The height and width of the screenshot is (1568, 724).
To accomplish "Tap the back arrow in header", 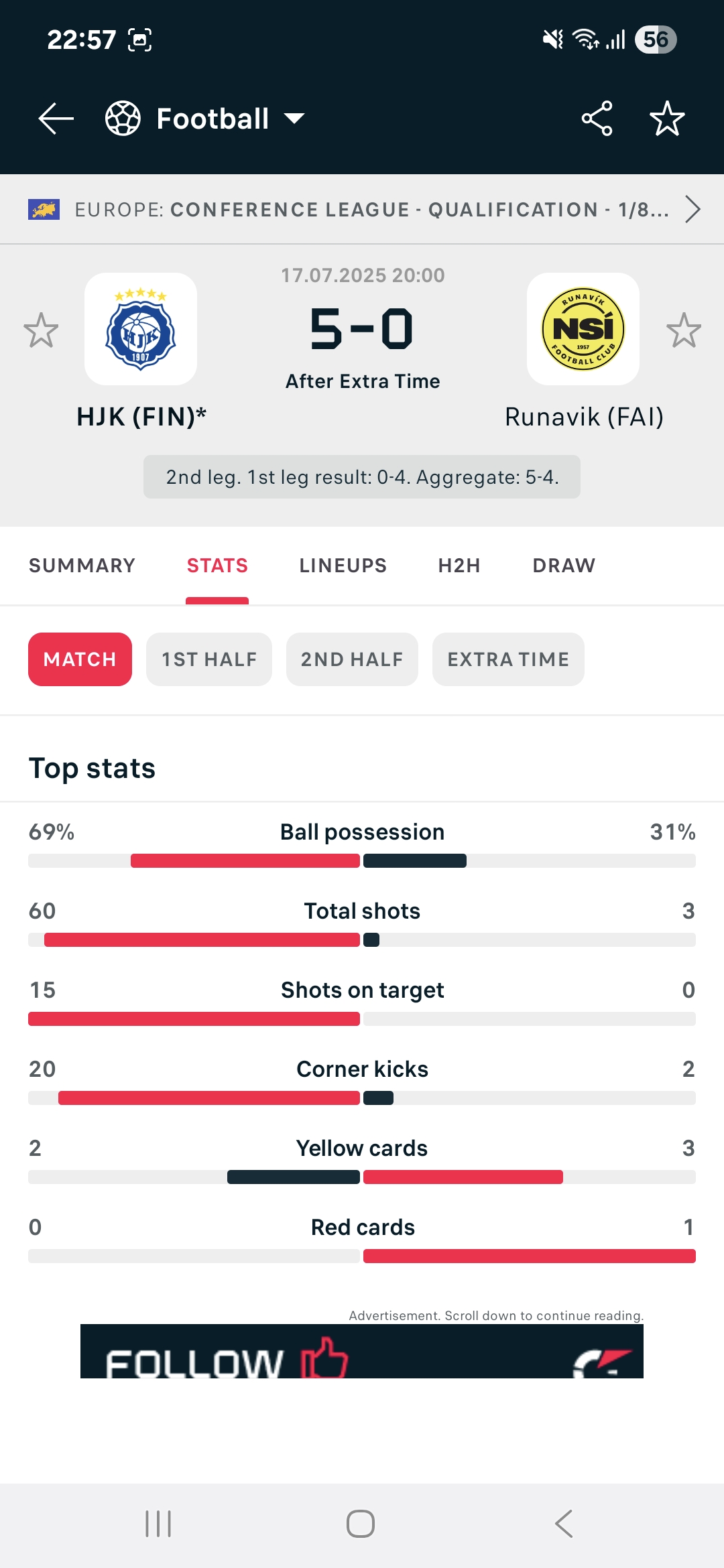I will click(x=56, y=119).
